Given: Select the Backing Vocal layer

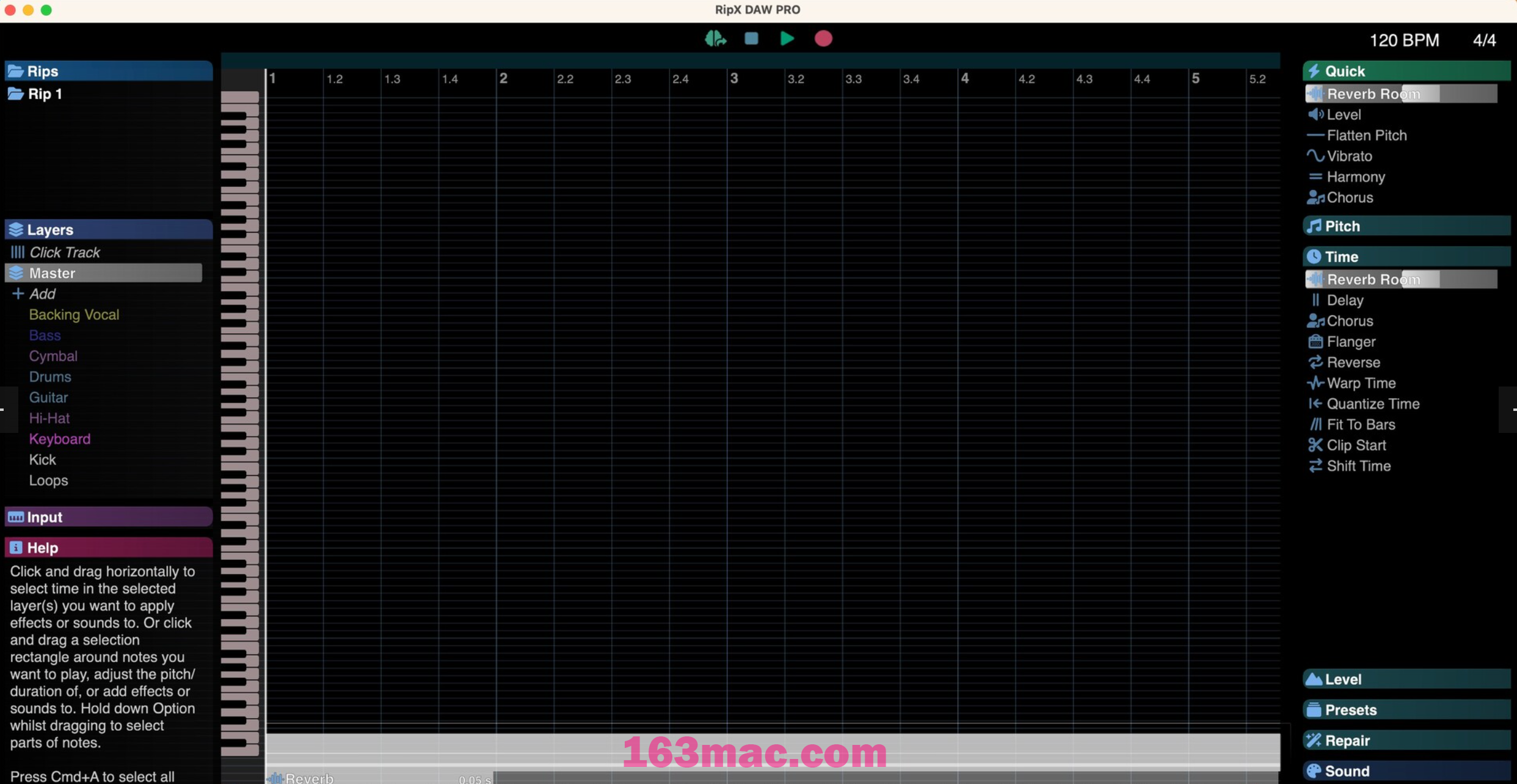Looking at the screenshot, I should (73, 314).
